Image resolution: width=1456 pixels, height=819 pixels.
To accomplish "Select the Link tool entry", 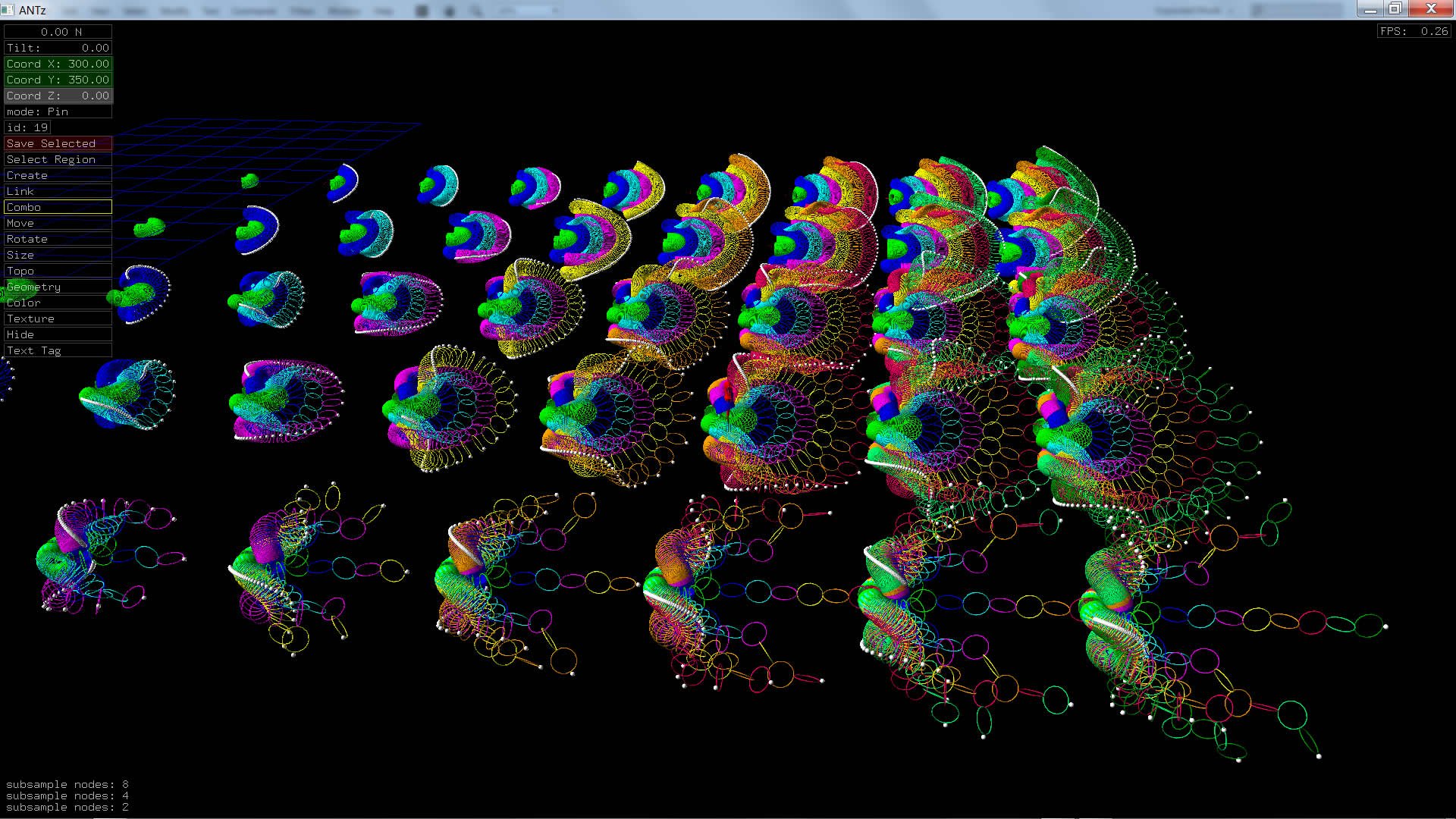I will point(58,191).
